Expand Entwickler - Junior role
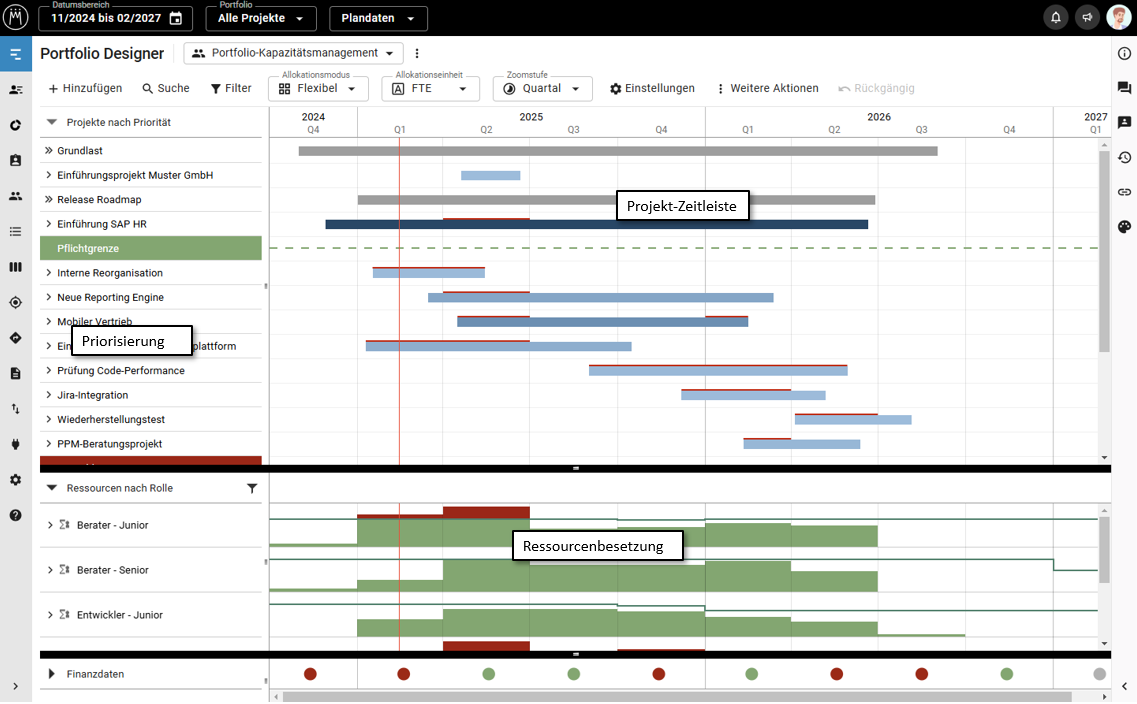Image resolution: width=1137 pixels, height=704 pixels. (49, 616)
